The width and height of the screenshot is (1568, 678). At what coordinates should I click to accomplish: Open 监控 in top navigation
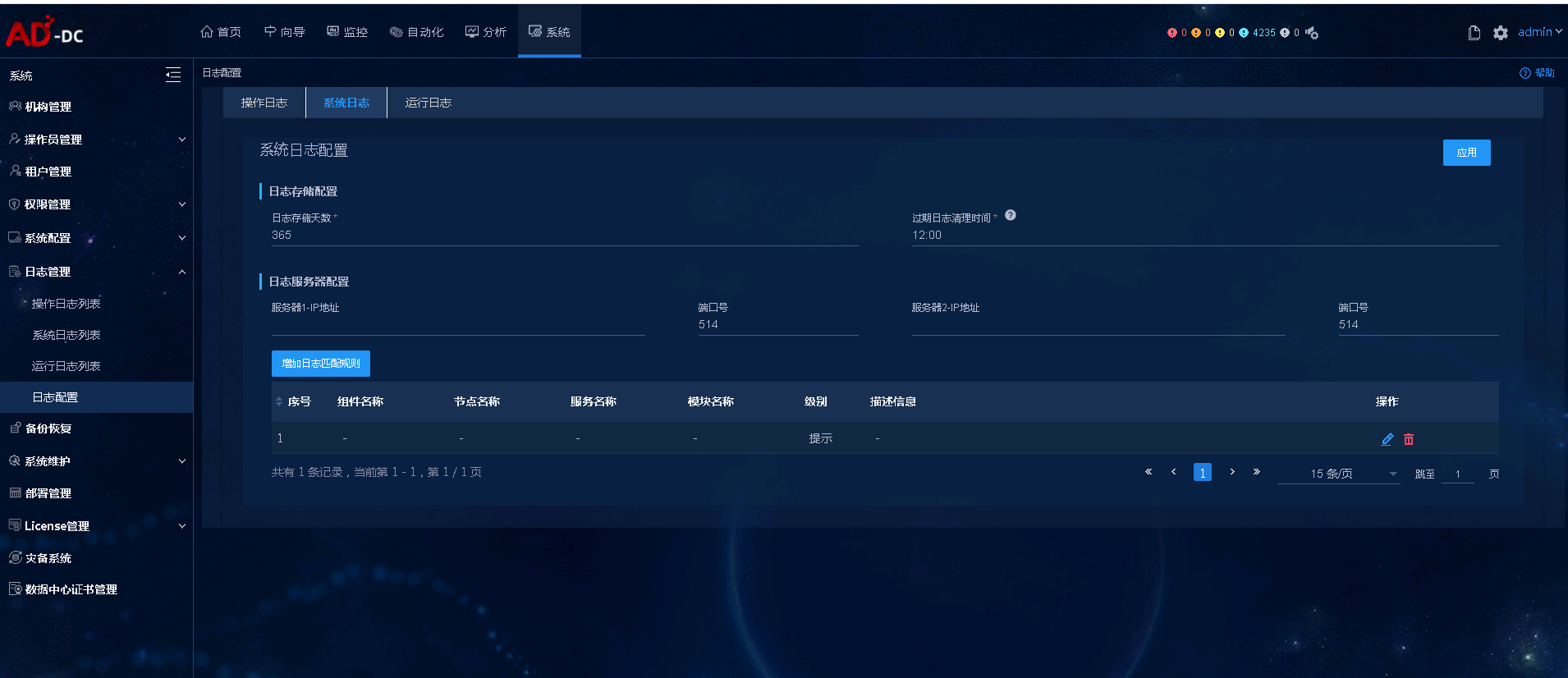click(x=347, y=32)
